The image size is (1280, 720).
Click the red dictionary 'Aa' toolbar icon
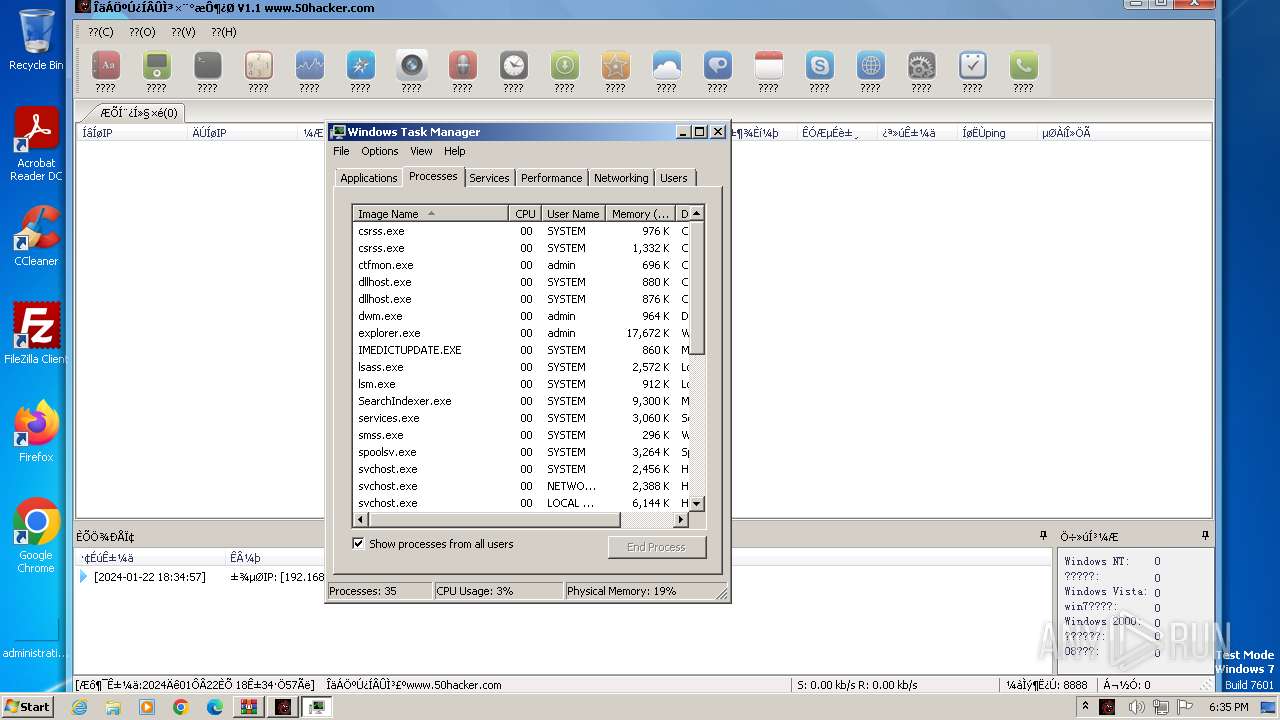pyautogui.click(x=106, y=66)
